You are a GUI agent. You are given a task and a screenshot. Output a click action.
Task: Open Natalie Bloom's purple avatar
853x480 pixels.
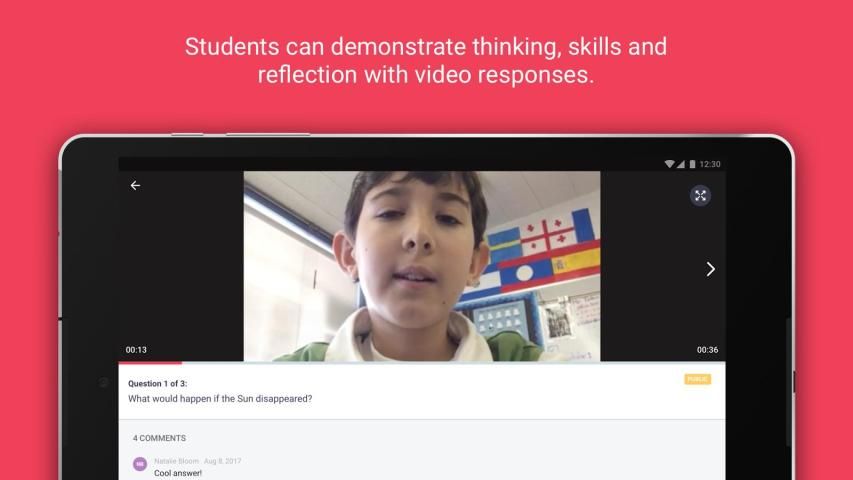point(140,464)
